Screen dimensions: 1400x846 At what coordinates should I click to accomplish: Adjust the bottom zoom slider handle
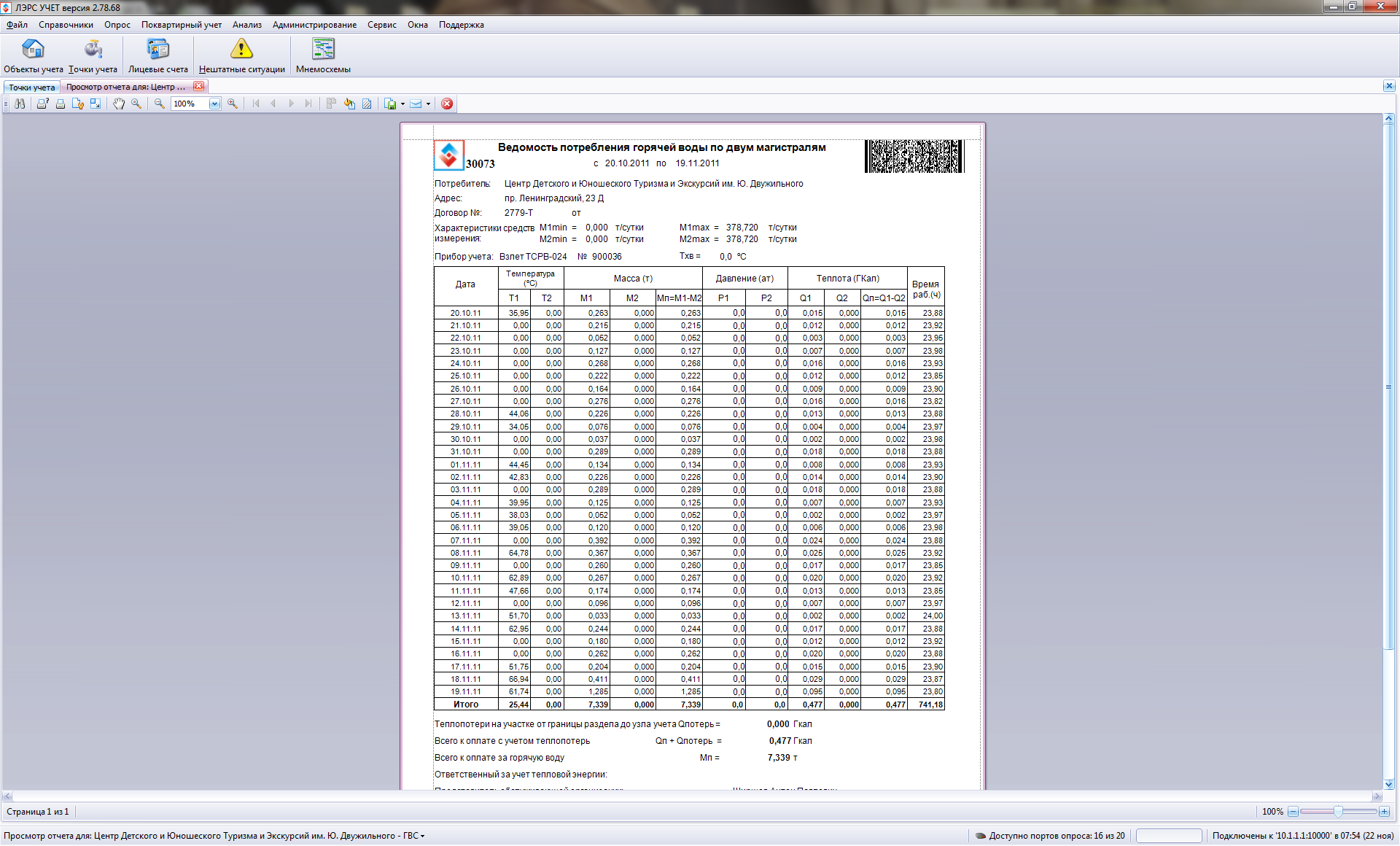pos(1338,811)
